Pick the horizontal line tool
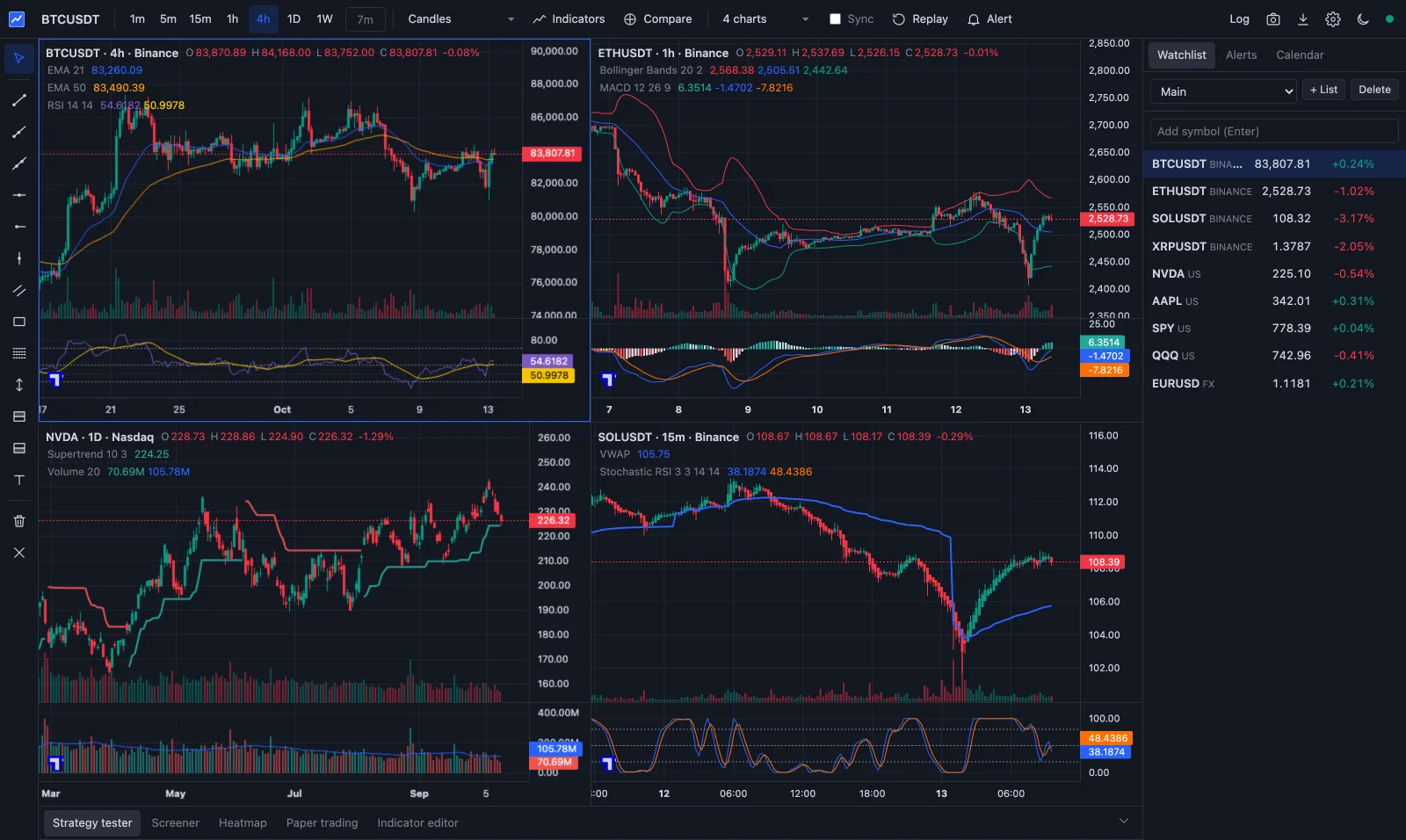1406x840 pixels. tap(19, 195)
